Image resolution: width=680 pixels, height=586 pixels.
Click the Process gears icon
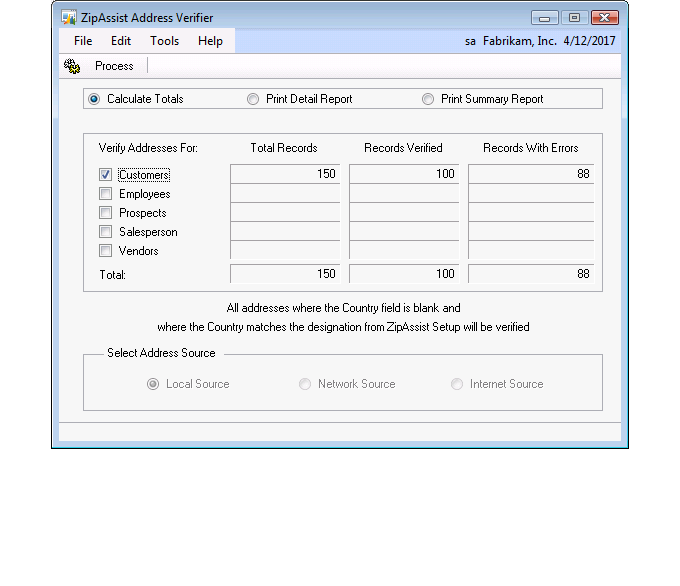[x=72, y=66]
